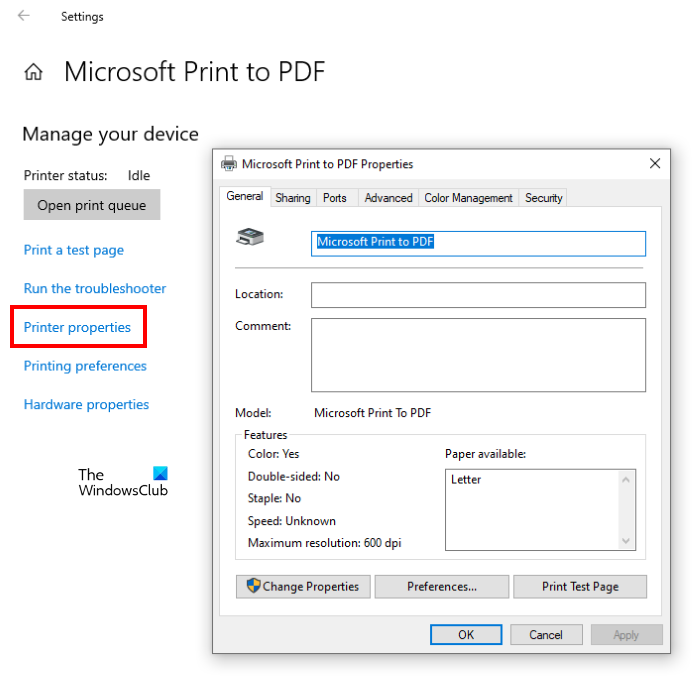
Task: Click the printer icon on the General tab
Action: pos(249,238)
